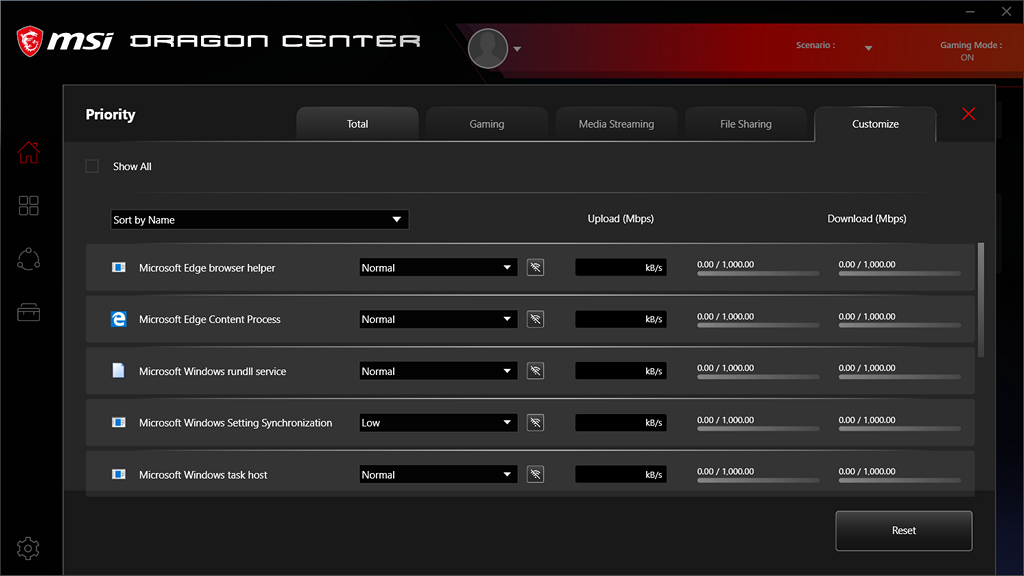Open the settings gear icon

tap(29, 548)
